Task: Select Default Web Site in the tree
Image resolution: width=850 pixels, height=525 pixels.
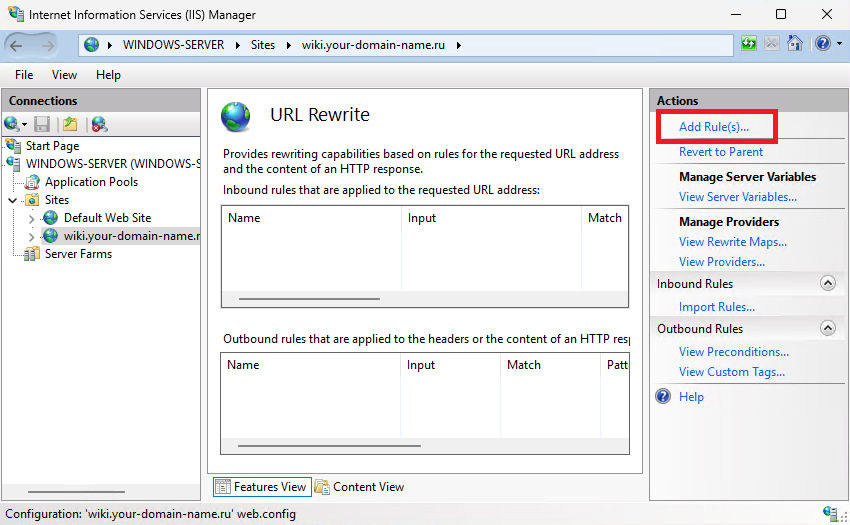Action: coord(107,217)
